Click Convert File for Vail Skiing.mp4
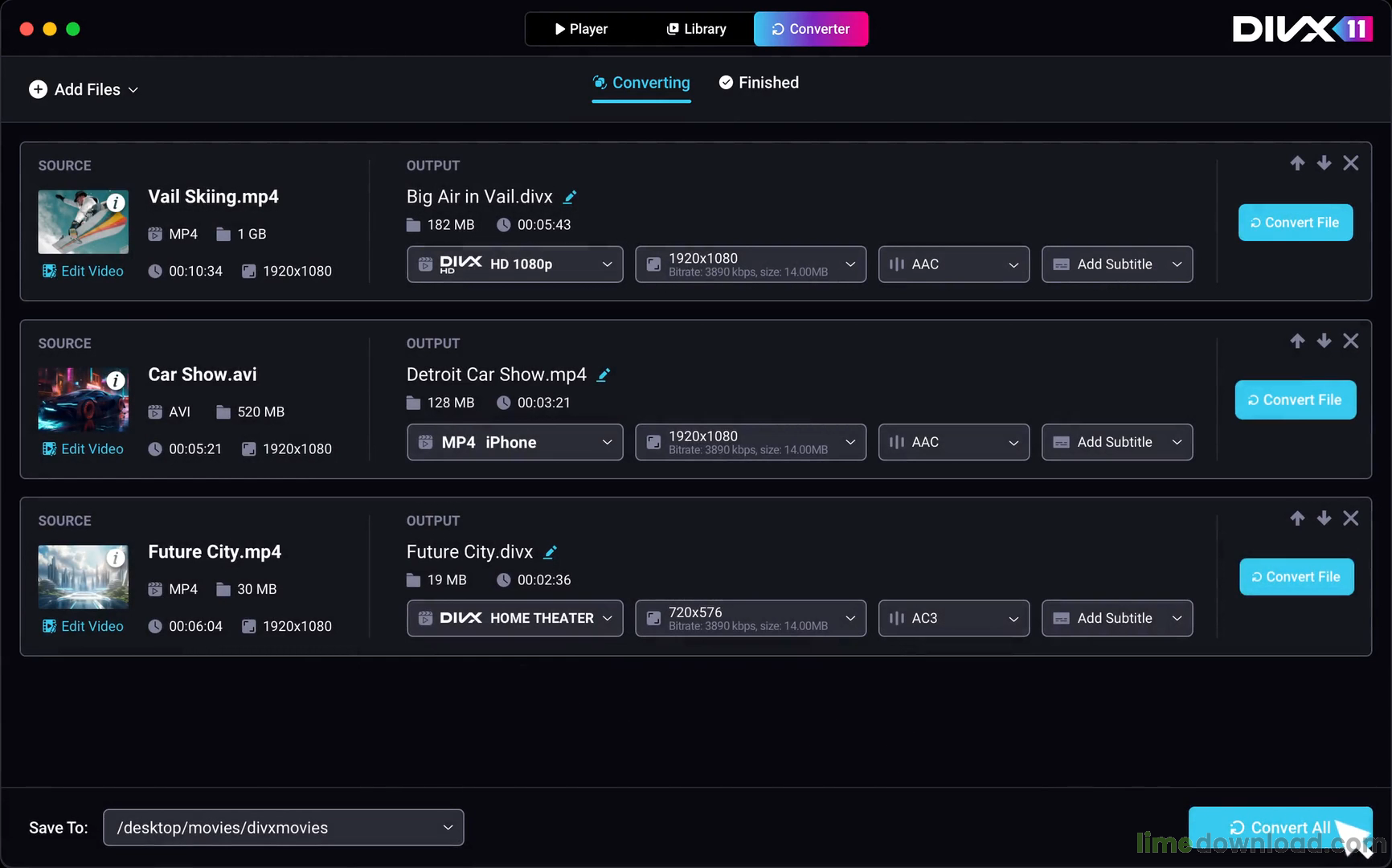The height and width of the screenshot is (868, 1392). pyautogui.click(x=1295, y=223)
